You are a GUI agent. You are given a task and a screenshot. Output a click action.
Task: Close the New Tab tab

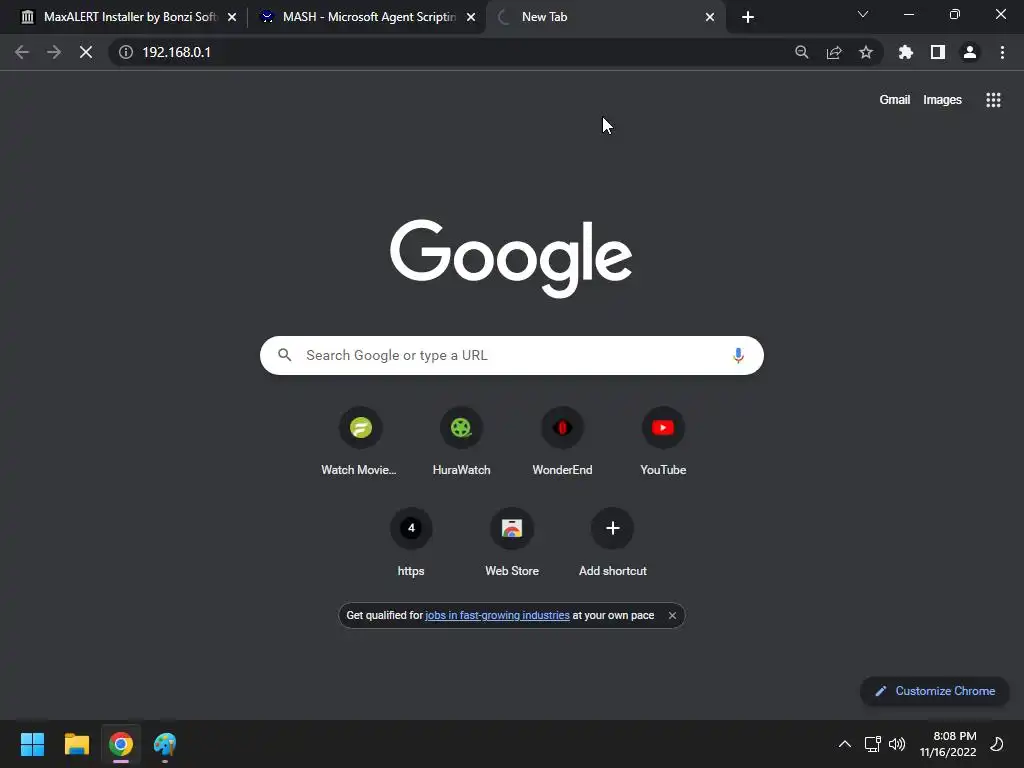coord(710,17)
